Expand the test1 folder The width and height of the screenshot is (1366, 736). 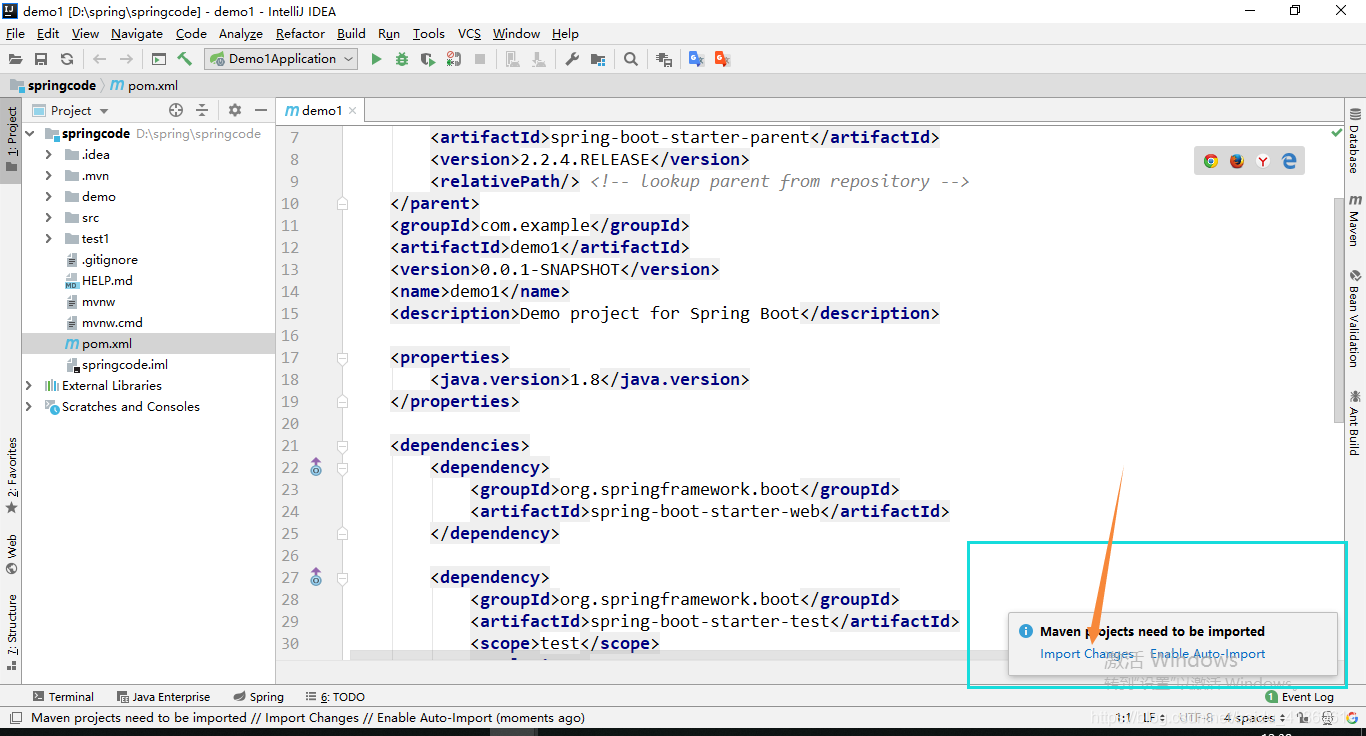(48, 239)
